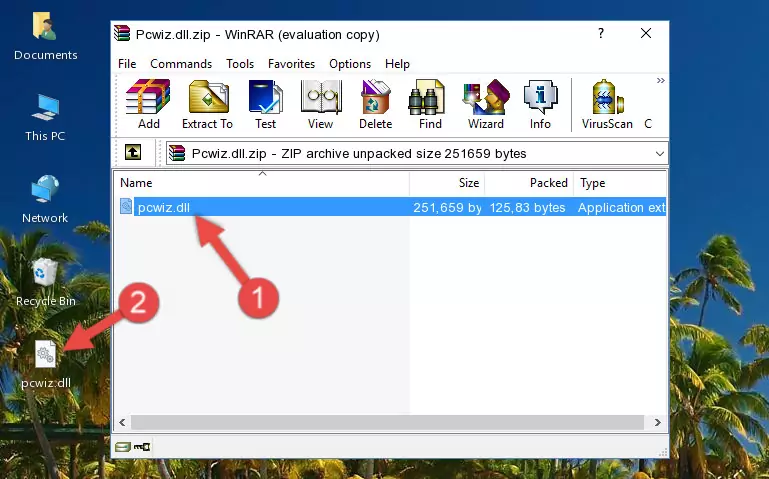Viewport: 769px width, 479px height.
Task: Open the File menu
Action: [x=127, y=64]
